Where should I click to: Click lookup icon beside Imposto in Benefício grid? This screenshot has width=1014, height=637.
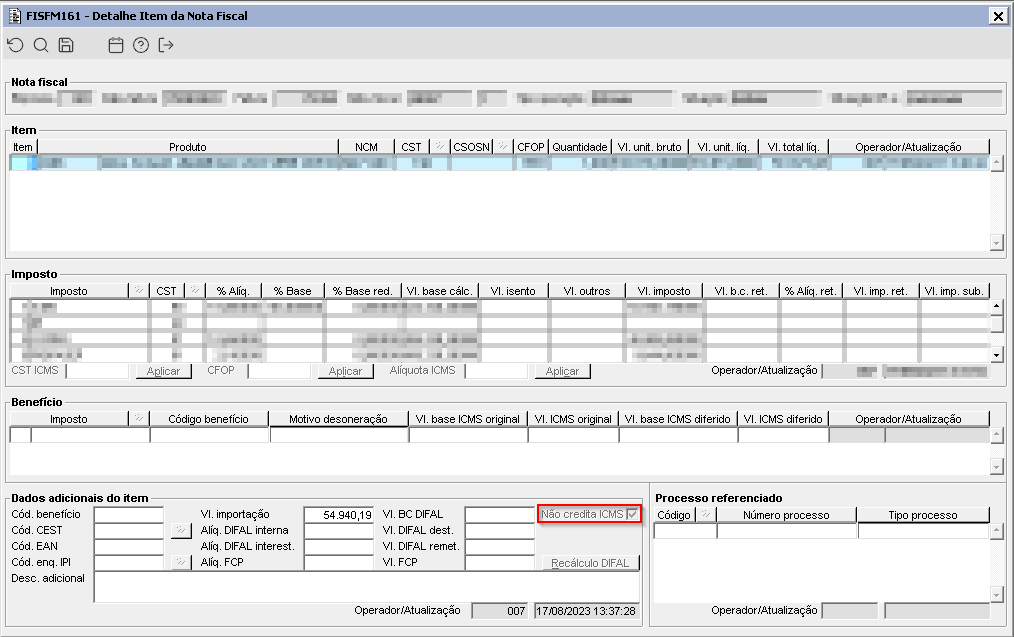[139, 419]
